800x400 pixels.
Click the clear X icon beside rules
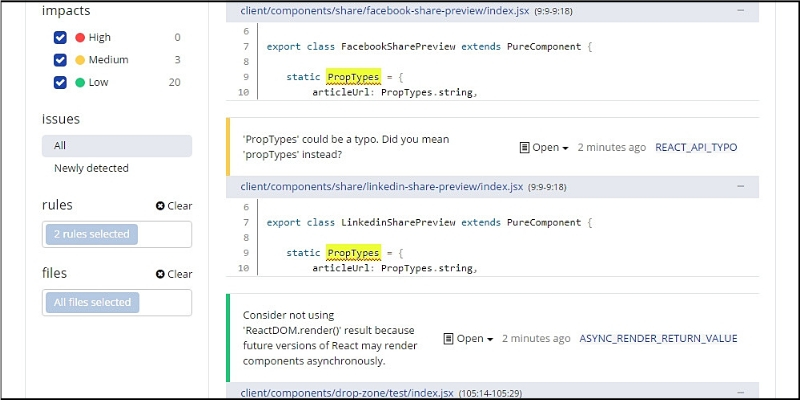point(160,206)
